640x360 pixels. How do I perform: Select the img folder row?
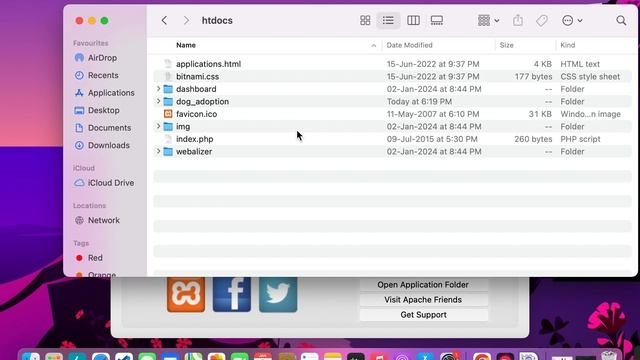point(393,127)
